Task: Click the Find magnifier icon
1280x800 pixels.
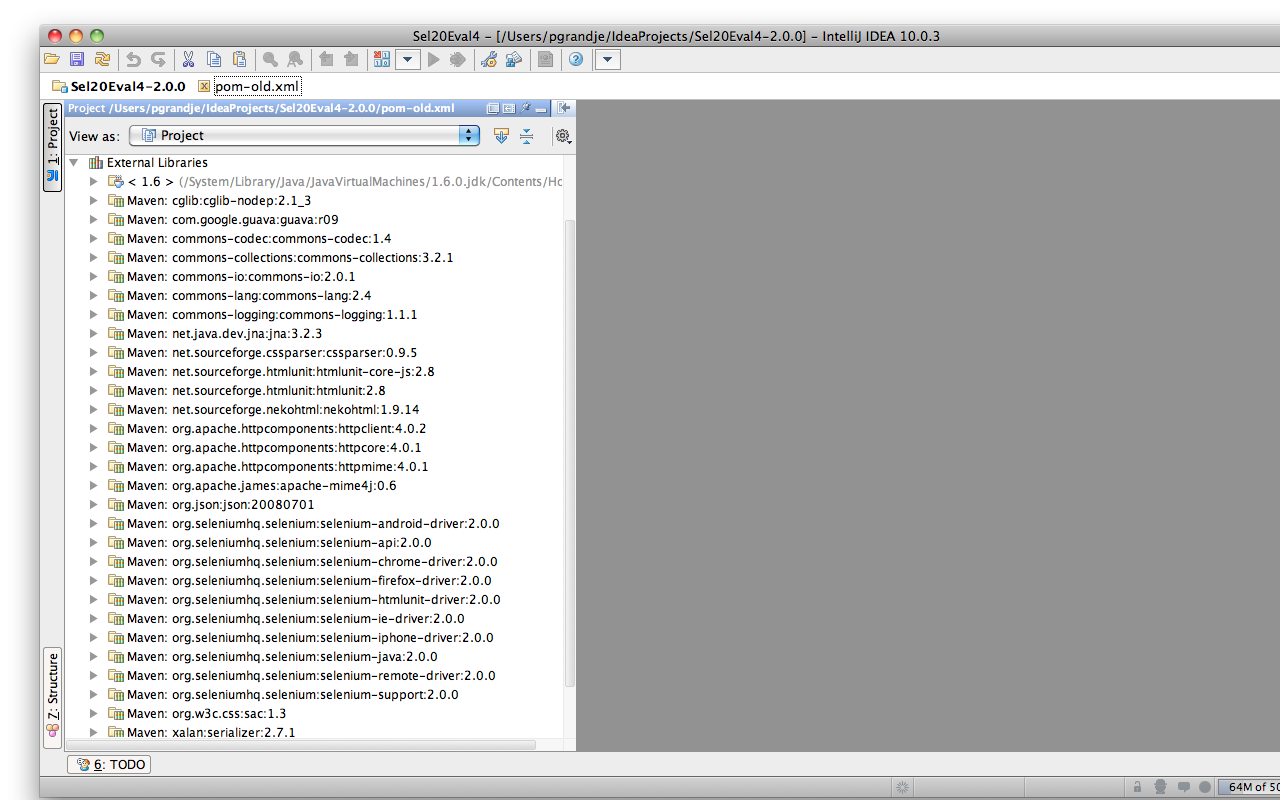Action: 270,60
